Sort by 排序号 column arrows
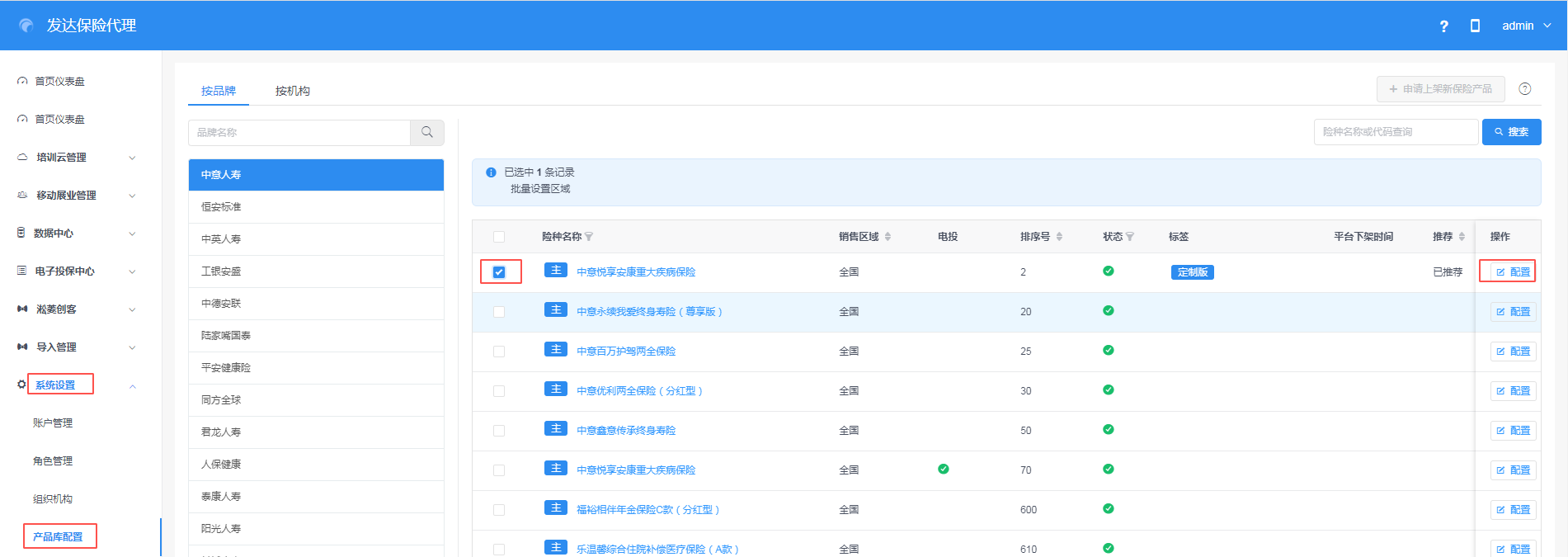 [1059, 237]
